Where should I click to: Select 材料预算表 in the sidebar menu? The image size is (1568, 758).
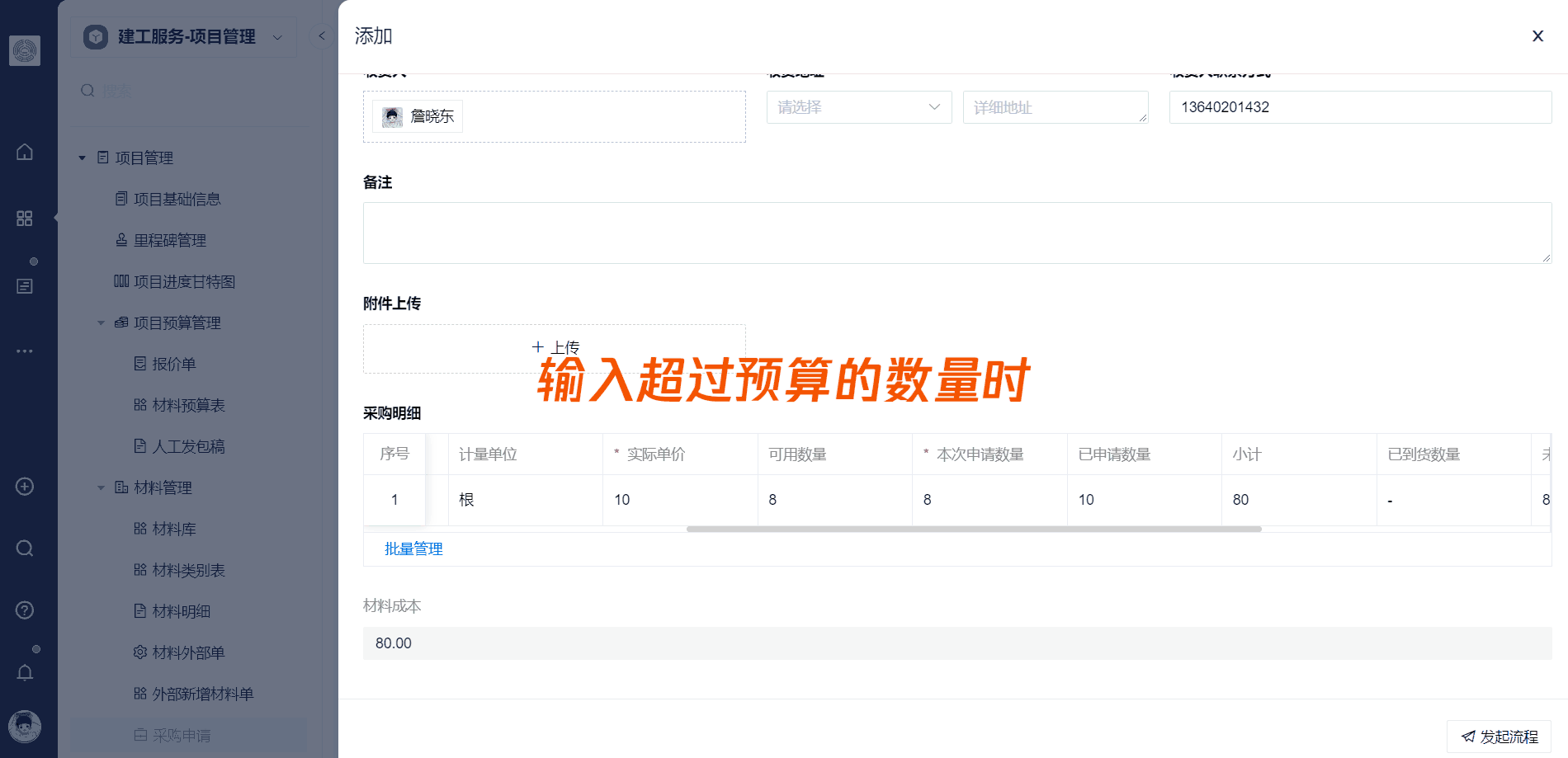pos(188,404)
